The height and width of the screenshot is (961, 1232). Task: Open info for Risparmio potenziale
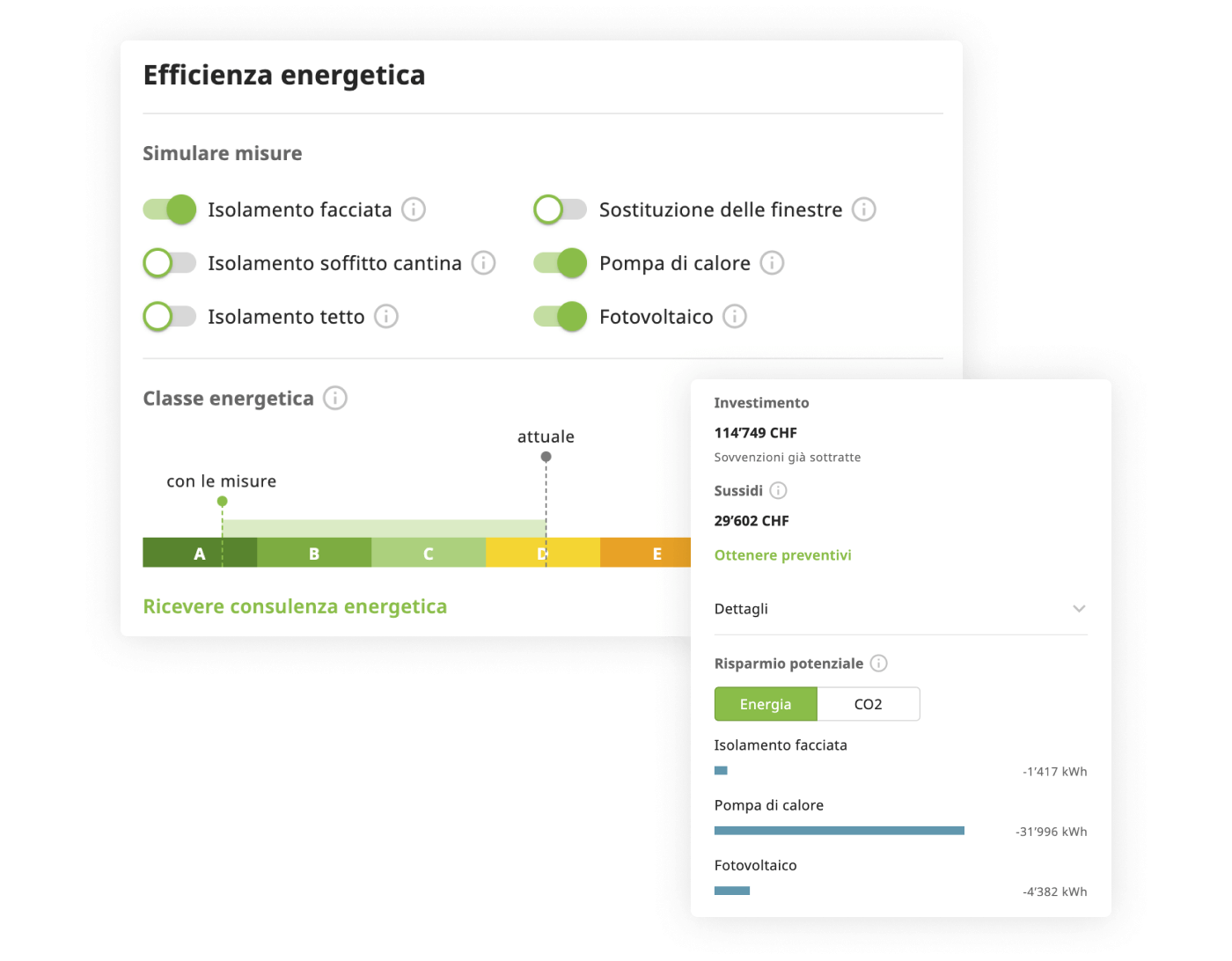878,664
